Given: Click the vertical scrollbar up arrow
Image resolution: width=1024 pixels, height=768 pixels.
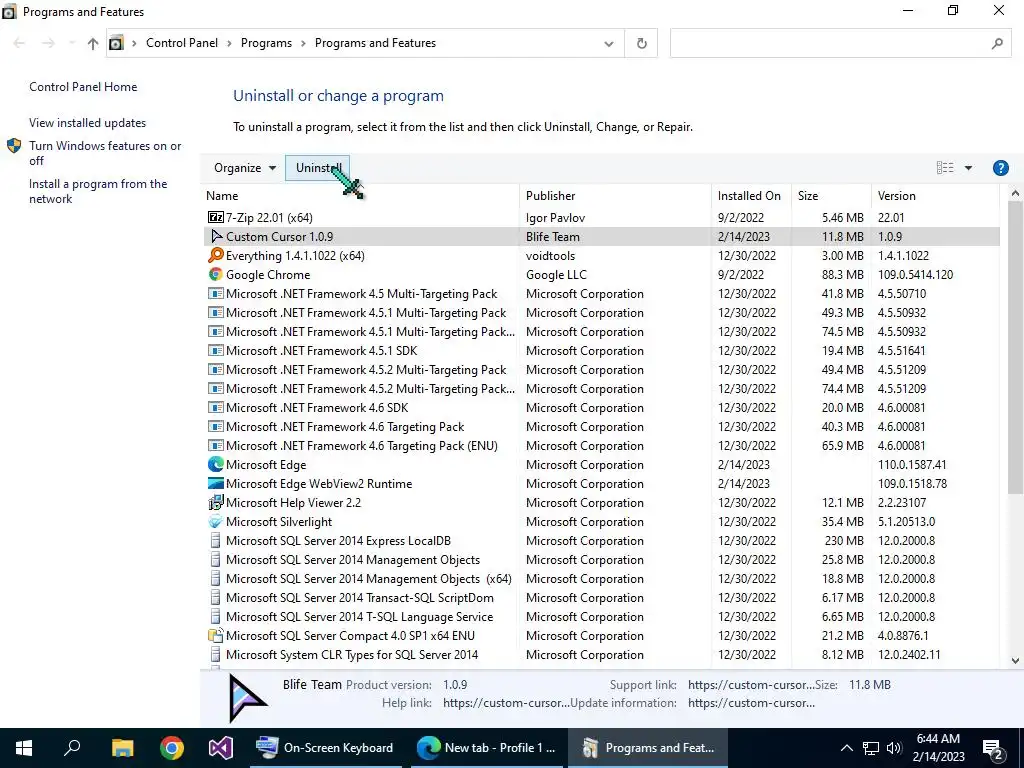Looking at the screenshot, I should pyautogui.click(x=1015, y=193).
